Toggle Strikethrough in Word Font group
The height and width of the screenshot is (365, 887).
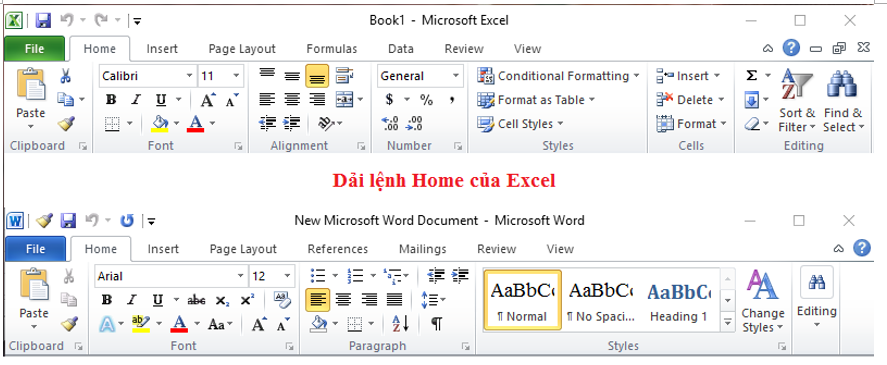[196, 300]
